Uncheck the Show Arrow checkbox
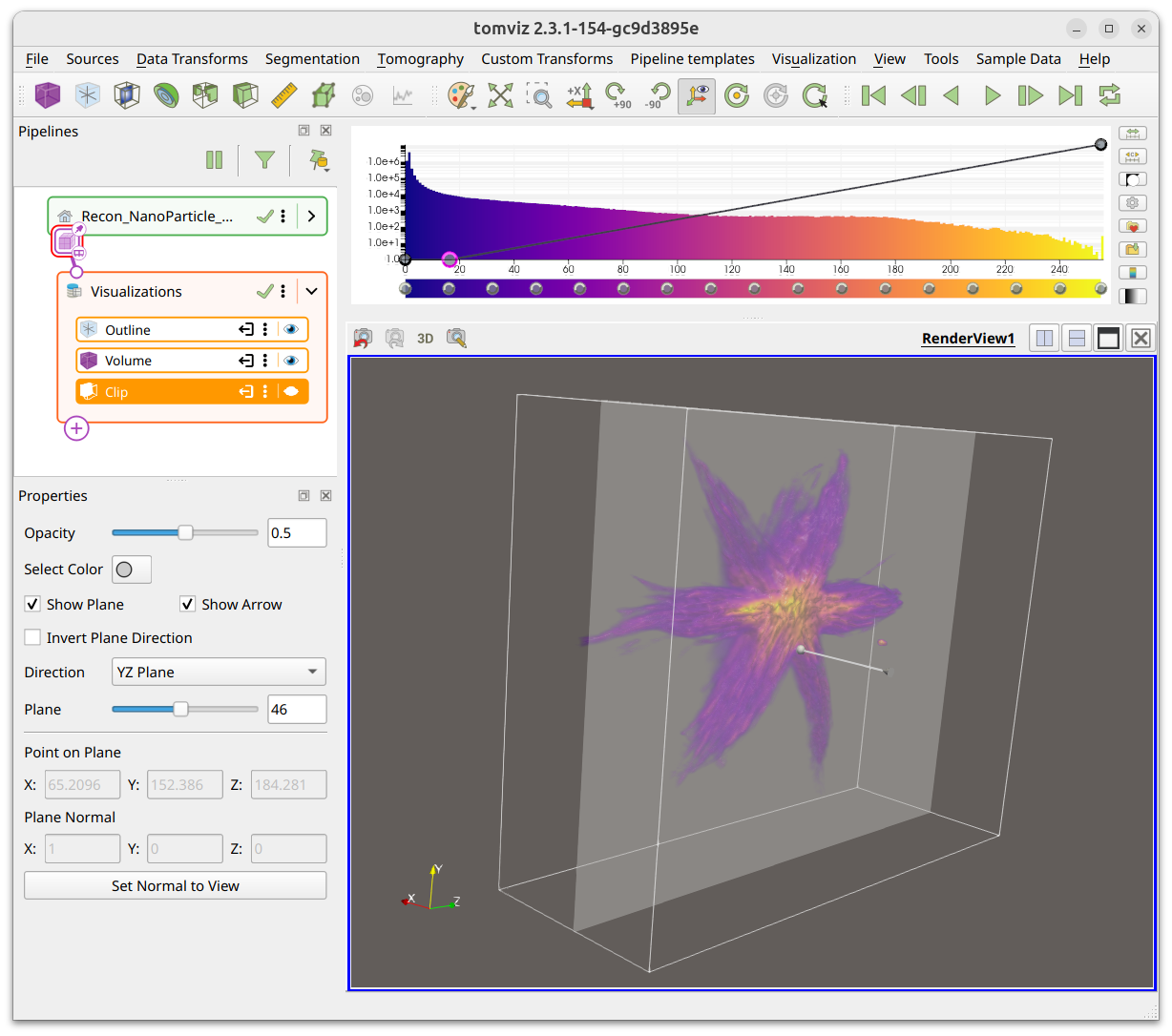 point(188,604)
